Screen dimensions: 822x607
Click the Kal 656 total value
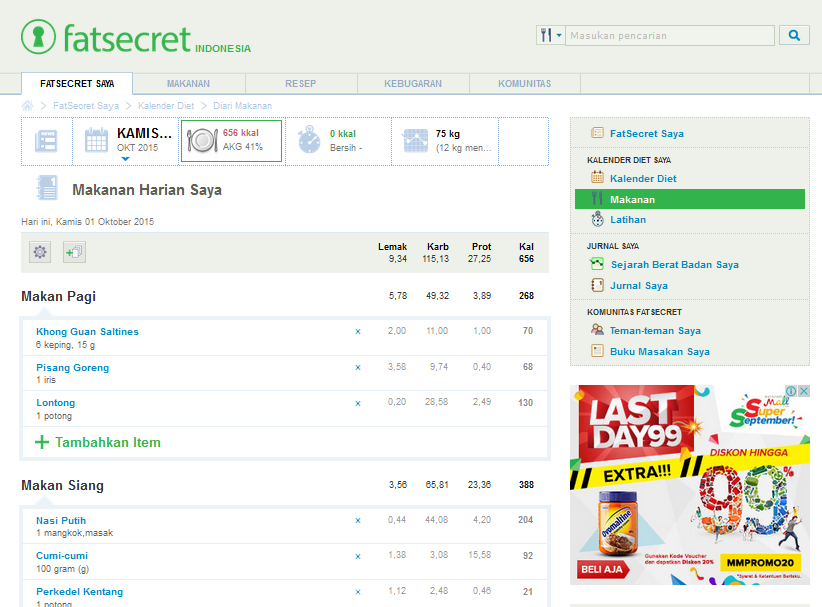(526, 259)
